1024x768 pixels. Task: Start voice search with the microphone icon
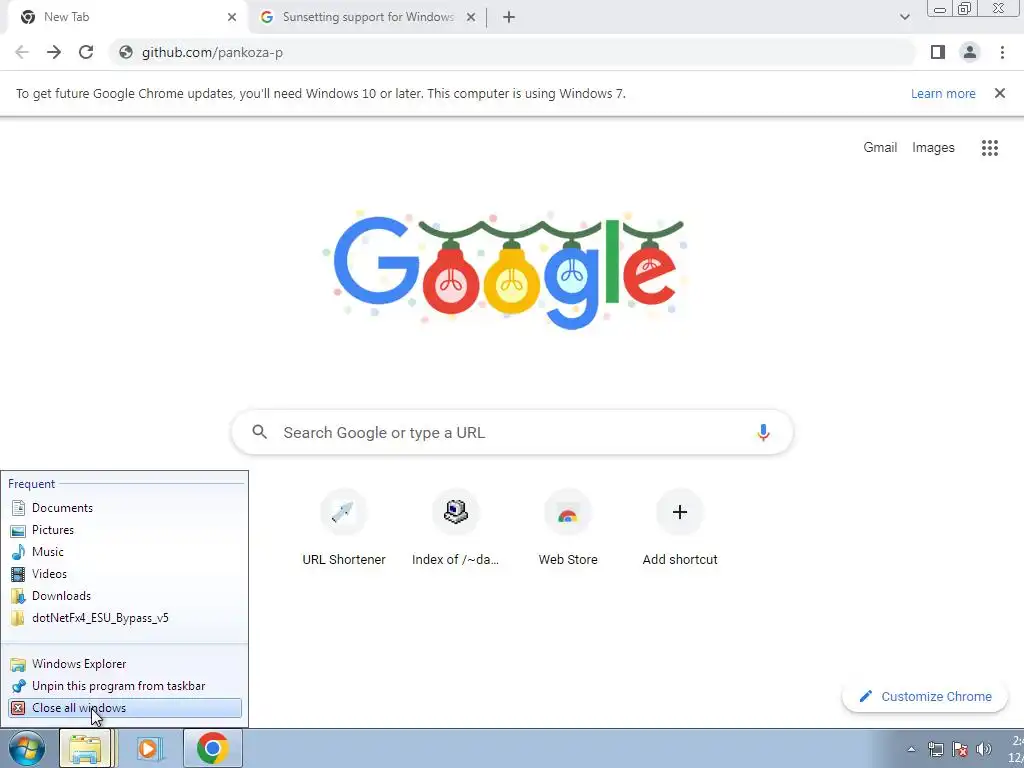click(763, 432)
